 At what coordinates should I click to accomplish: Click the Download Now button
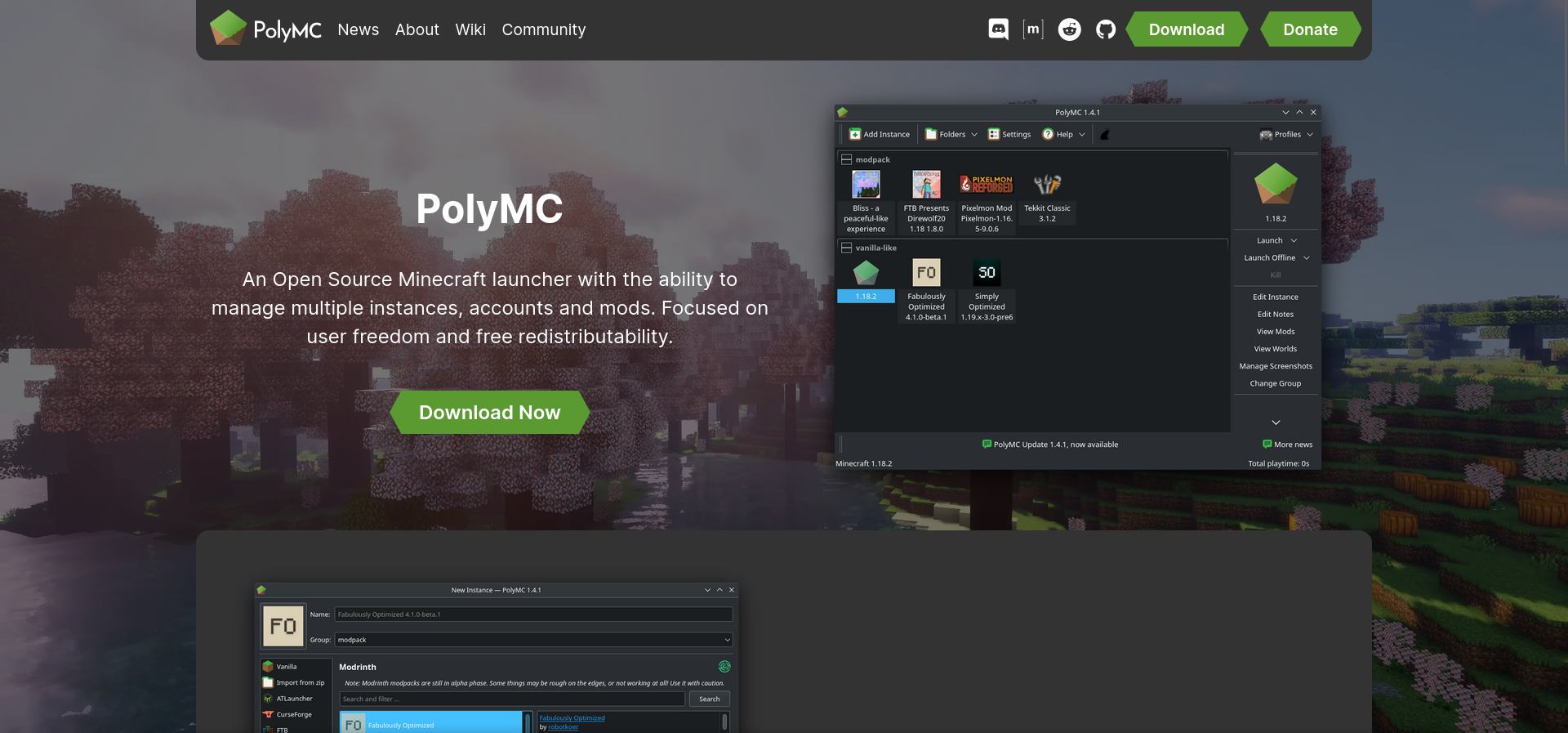coord(490,412)
